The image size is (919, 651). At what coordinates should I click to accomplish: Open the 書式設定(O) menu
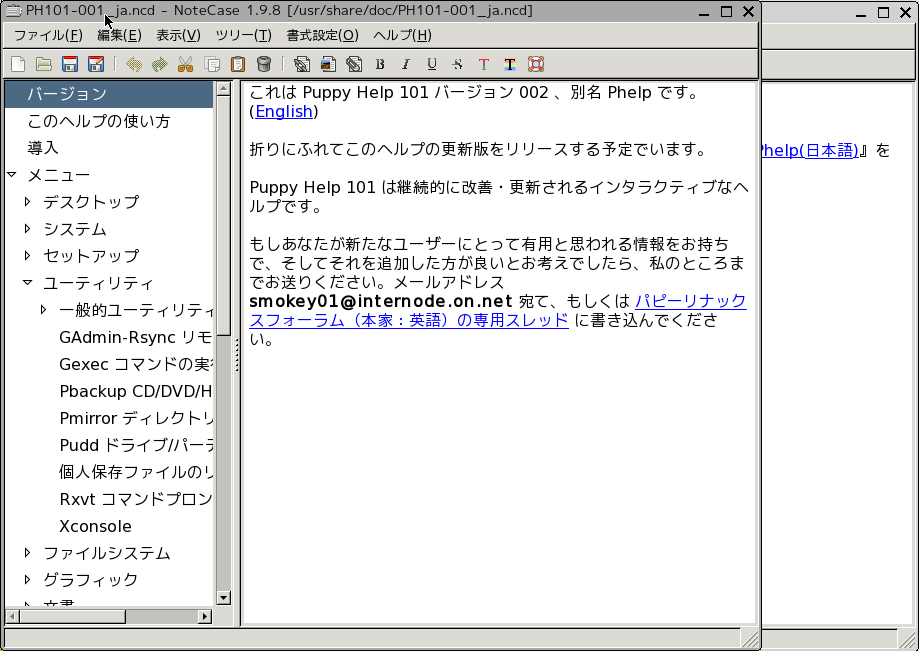[x=322, y=35]
